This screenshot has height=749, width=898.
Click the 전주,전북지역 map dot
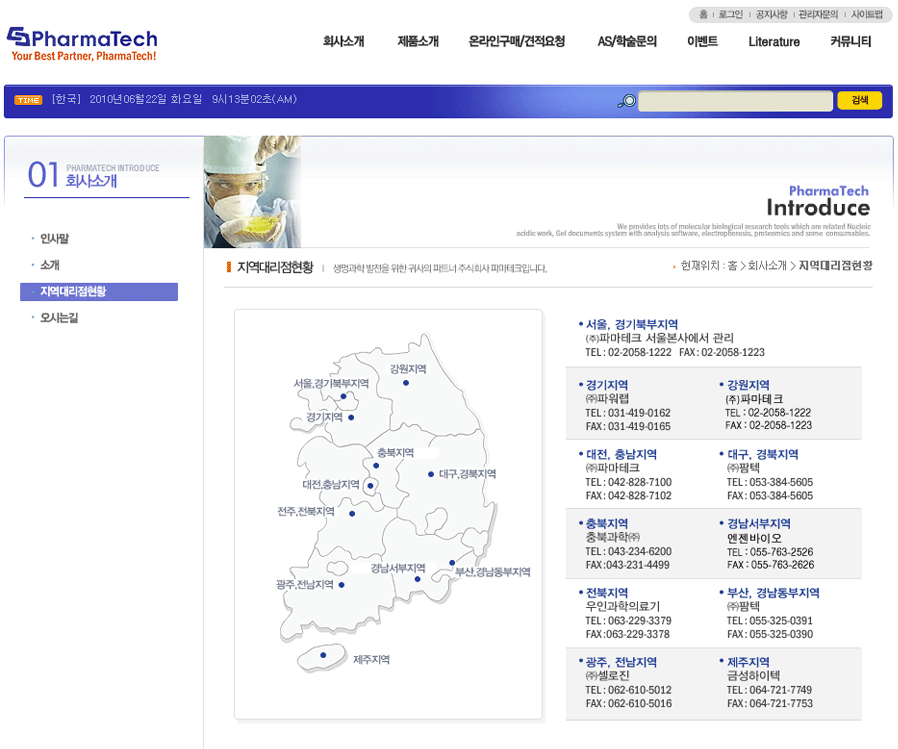[x=352, y=514]
